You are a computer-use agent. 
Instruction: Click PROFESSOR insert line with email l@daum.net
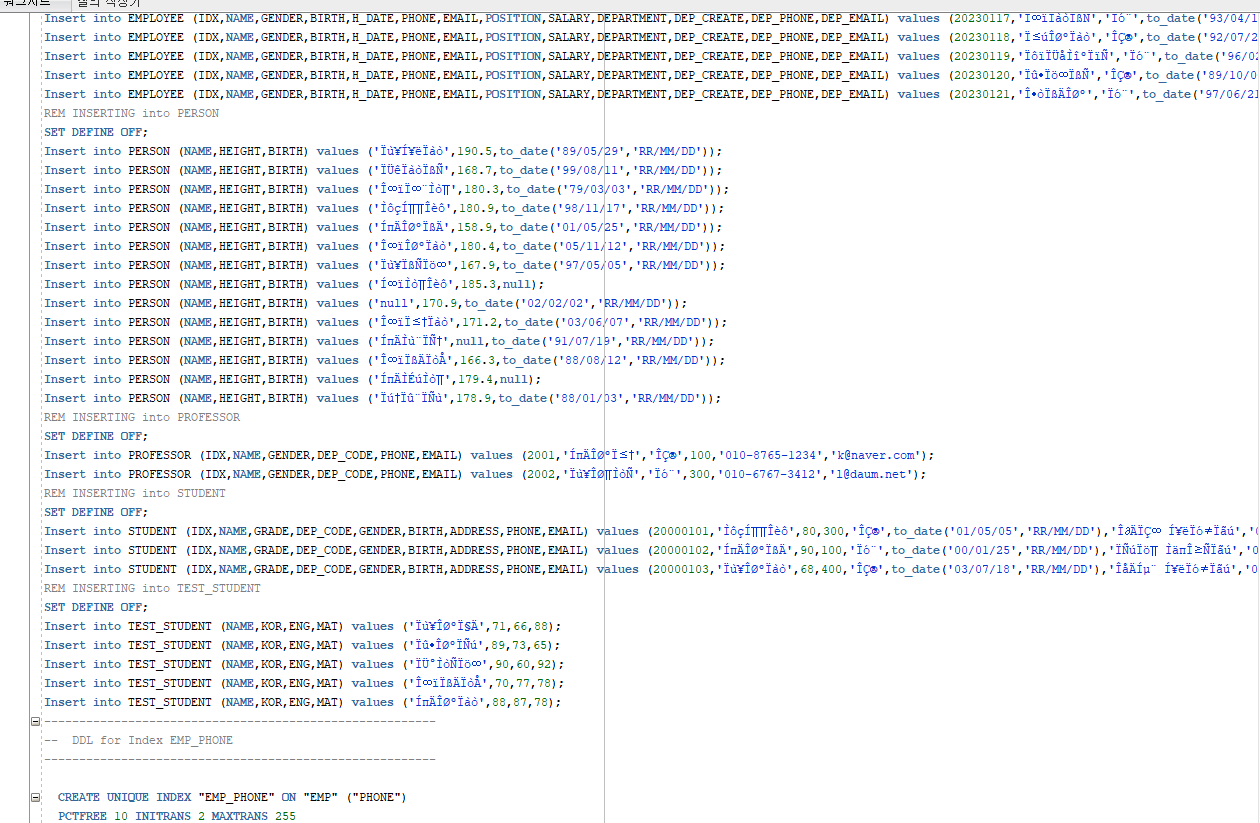[485, 474]
